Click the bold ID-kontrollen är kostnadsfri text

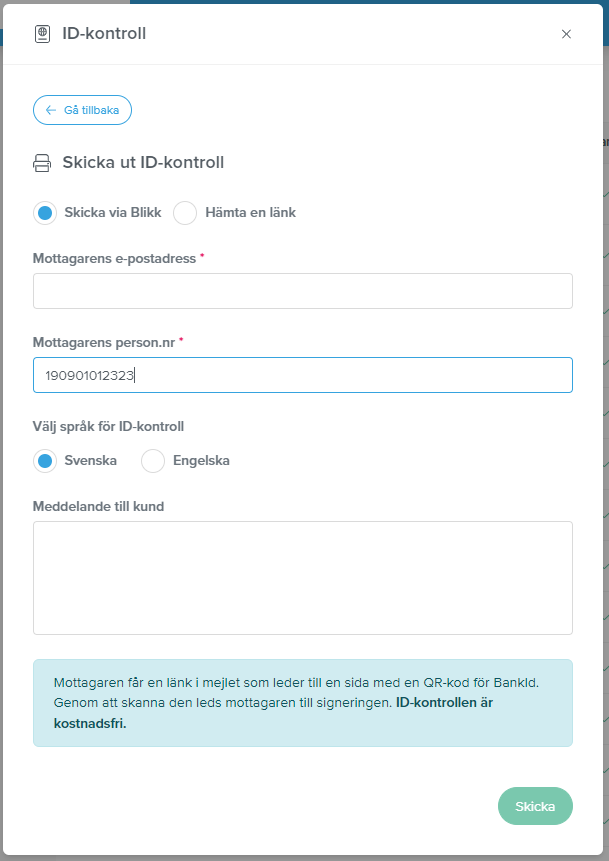pyautogui.click(x=273, y=713)
